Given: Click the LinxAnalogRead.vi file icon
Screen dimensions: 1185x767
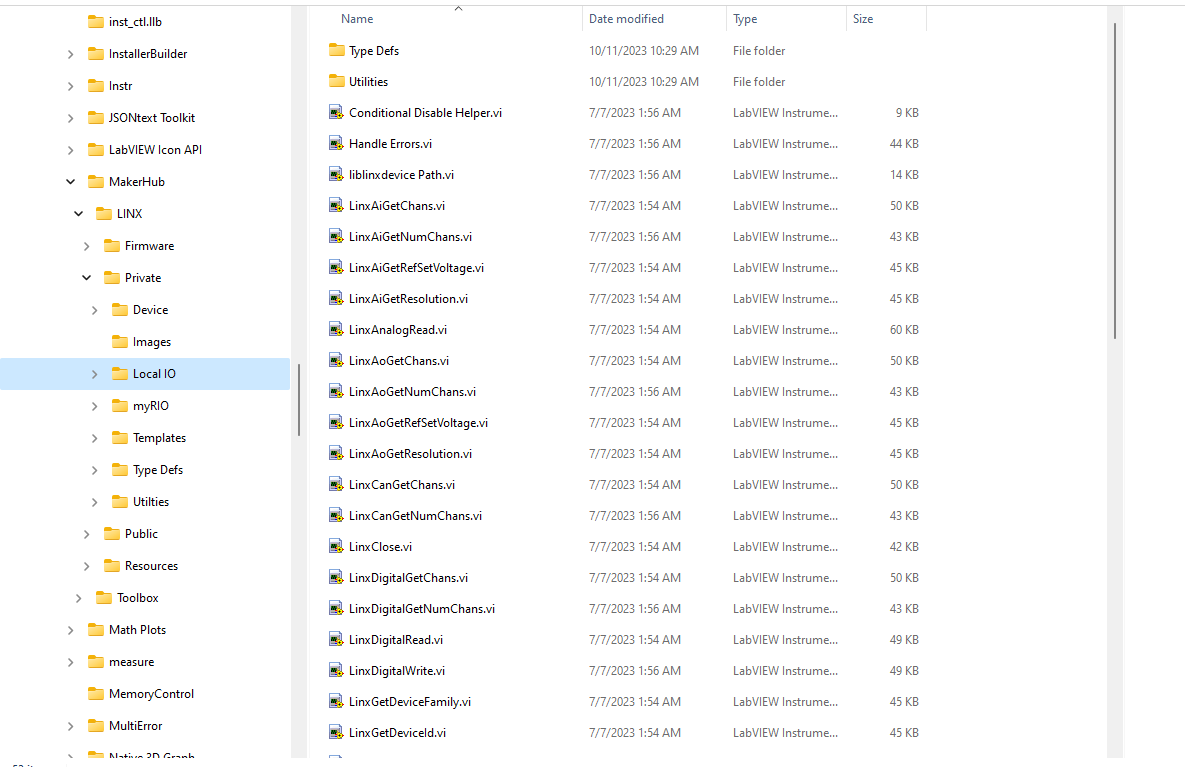Looking at the screenshot, I should coord(336,330).
